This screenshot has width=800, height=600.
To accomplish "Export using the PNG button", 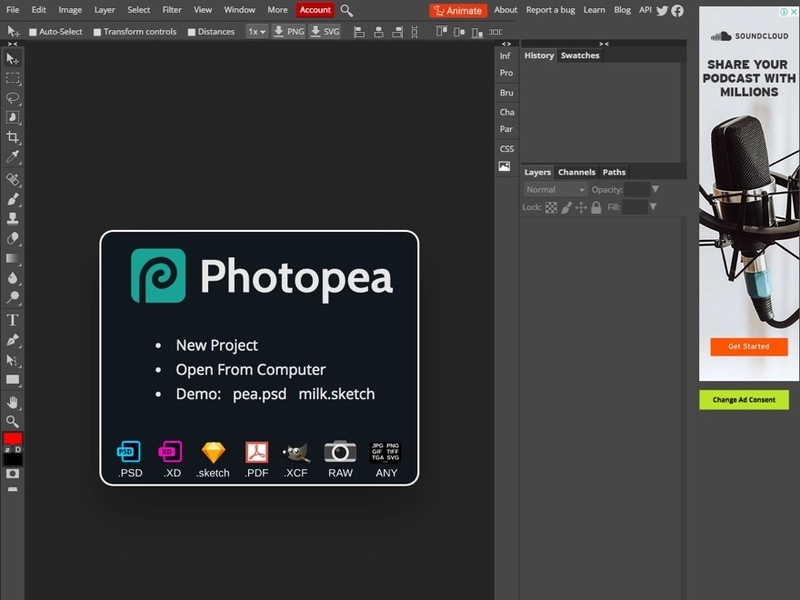I will click(x=288, y=32).
